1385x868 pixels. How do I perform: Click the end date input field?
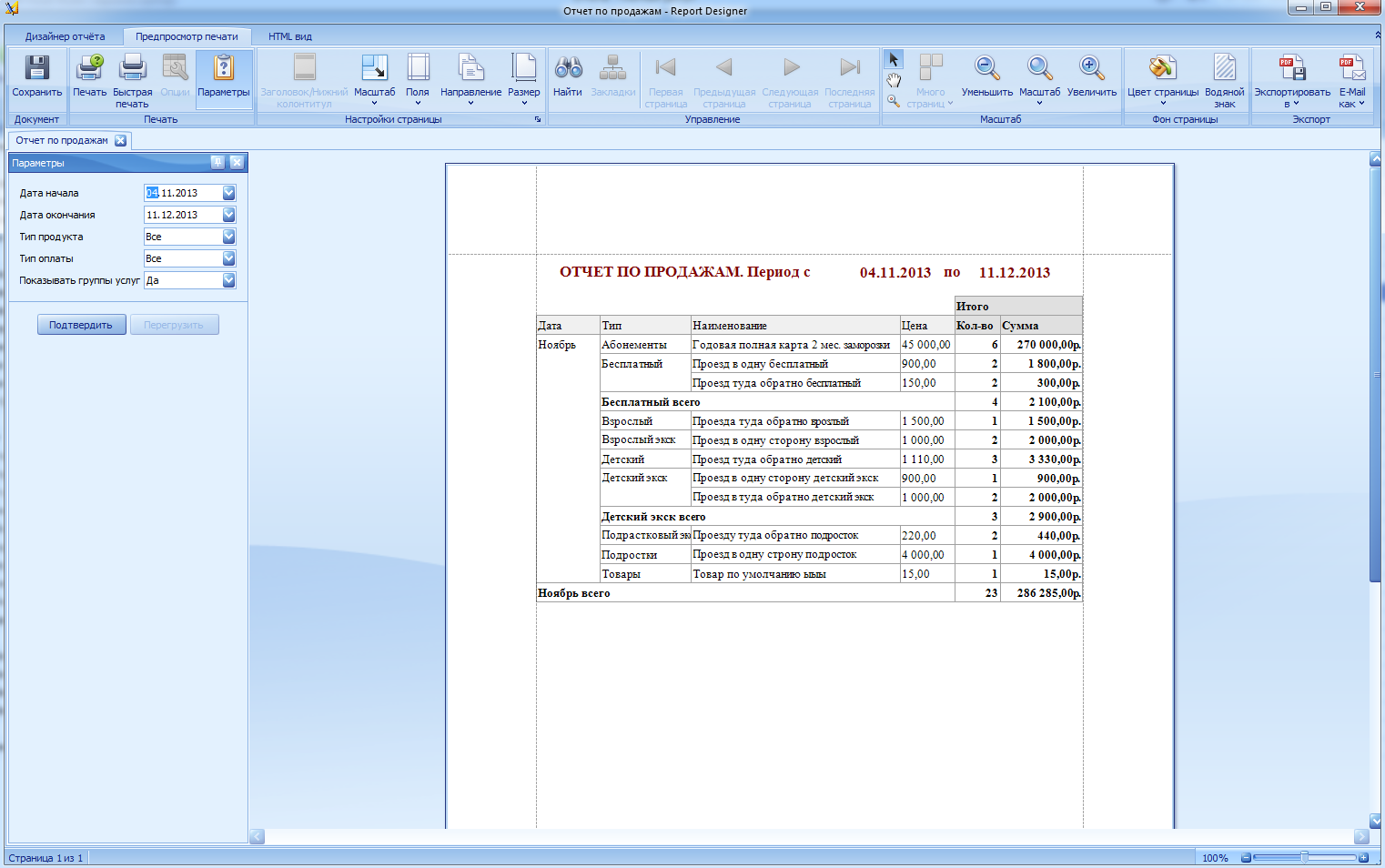pos(183,215)
